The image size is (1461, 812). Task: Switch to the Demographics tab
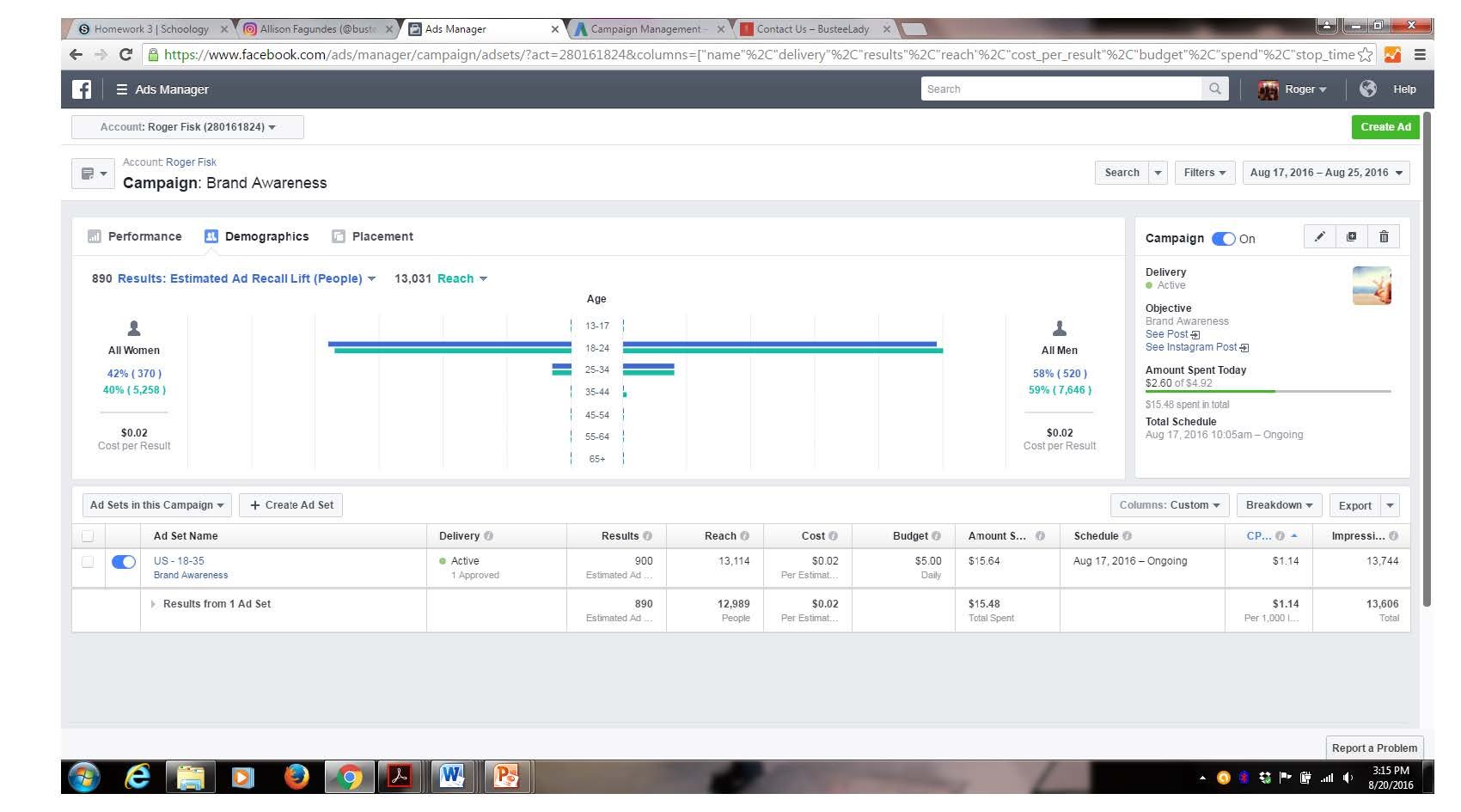coord(256,236)
